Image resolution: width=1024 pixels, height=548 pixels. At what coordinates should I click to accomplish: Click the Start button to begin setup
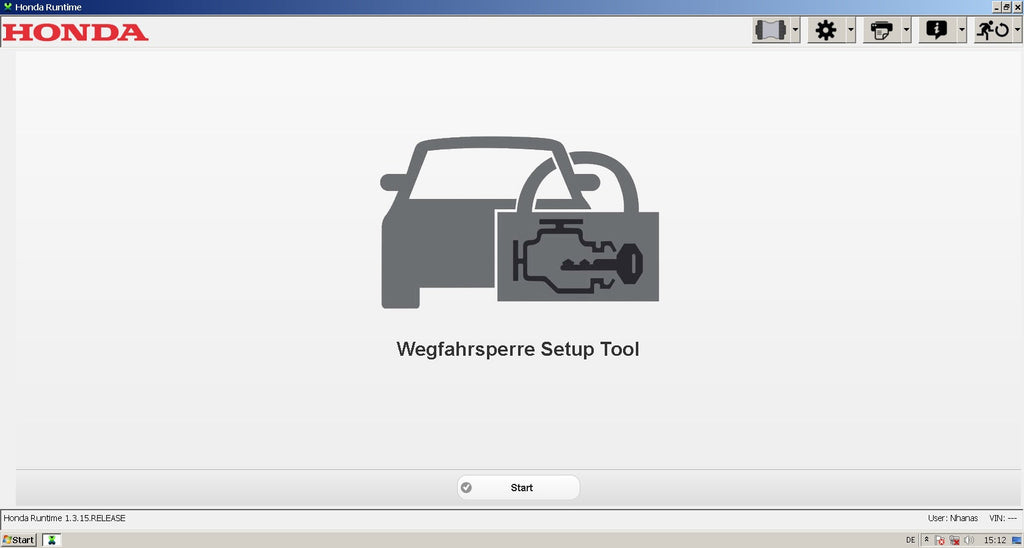pyautogui.click(x=519, y=487)
